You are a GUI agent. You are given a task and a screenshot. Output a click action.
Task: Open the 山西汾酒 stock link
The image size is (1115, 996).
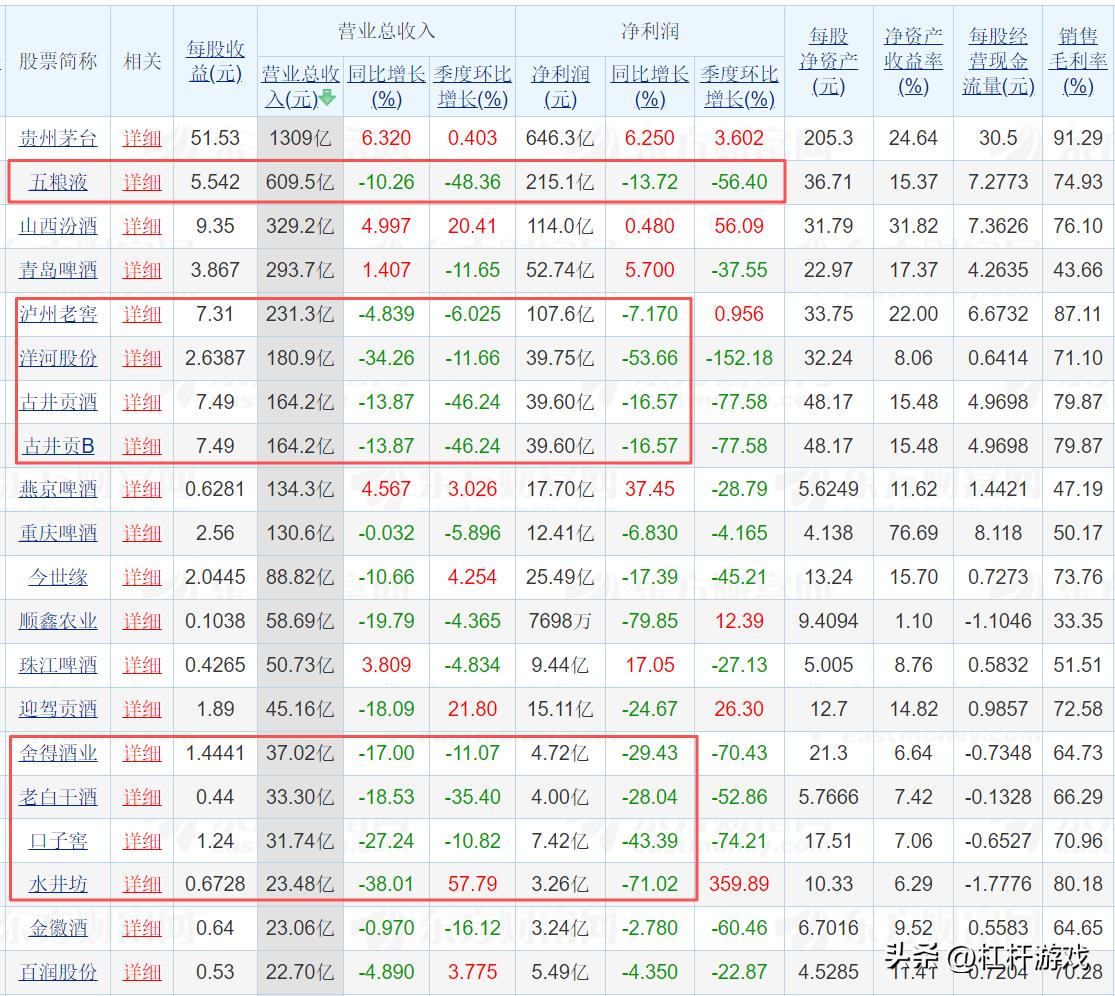58,226
